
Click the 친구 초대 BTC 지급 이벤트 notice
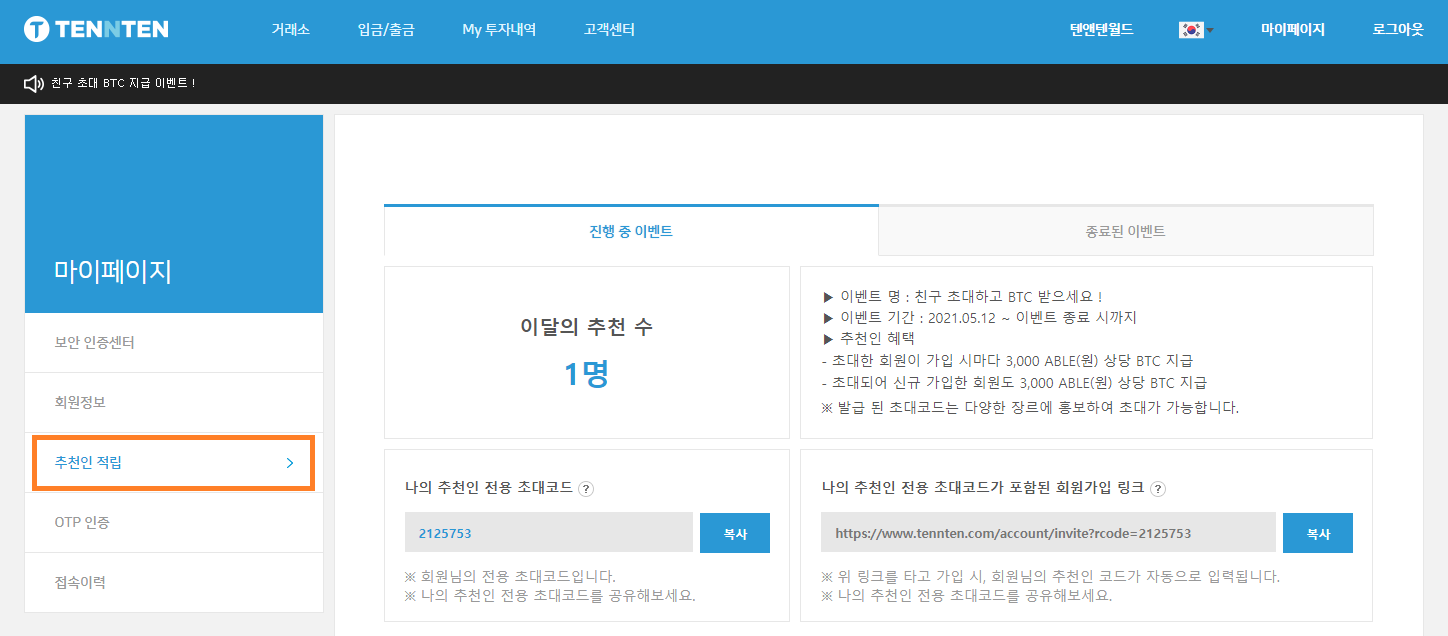[123, 83]
